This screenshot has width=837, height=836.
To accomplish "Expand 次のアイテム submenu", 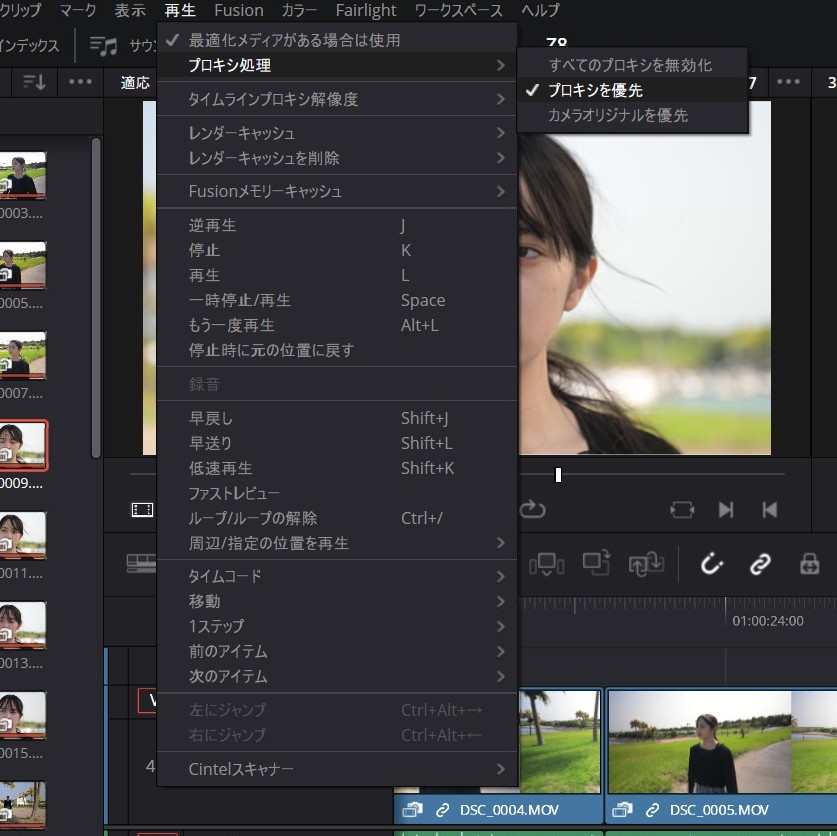I will (x=337, y=676).
